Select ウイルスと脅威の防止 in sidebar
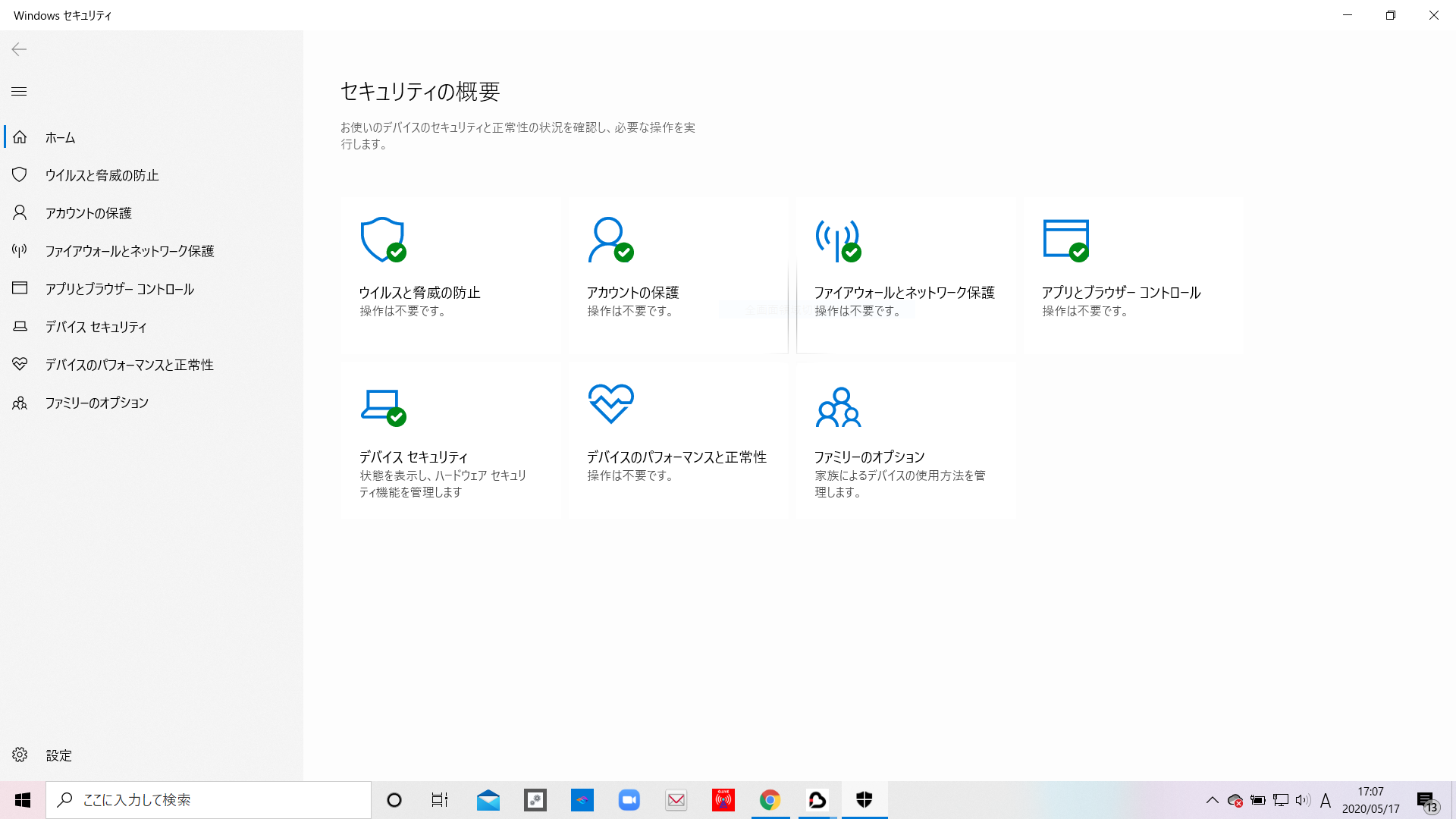This screenshot has height=819, width=1456. click(x=102, y=175)
